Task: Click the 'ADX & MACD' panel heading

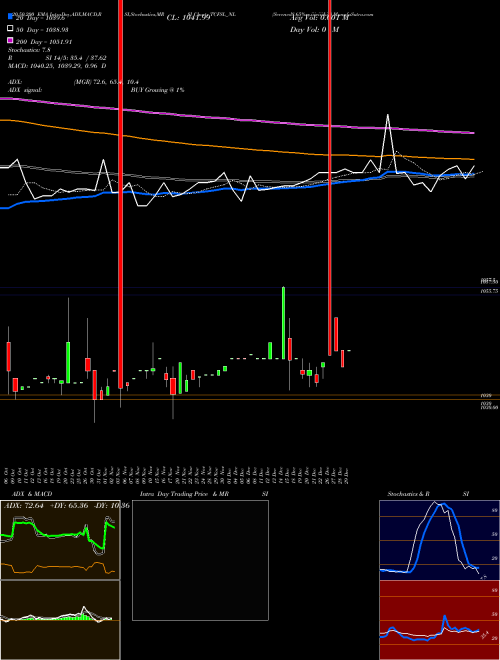Action: click(x=32, y=494)
